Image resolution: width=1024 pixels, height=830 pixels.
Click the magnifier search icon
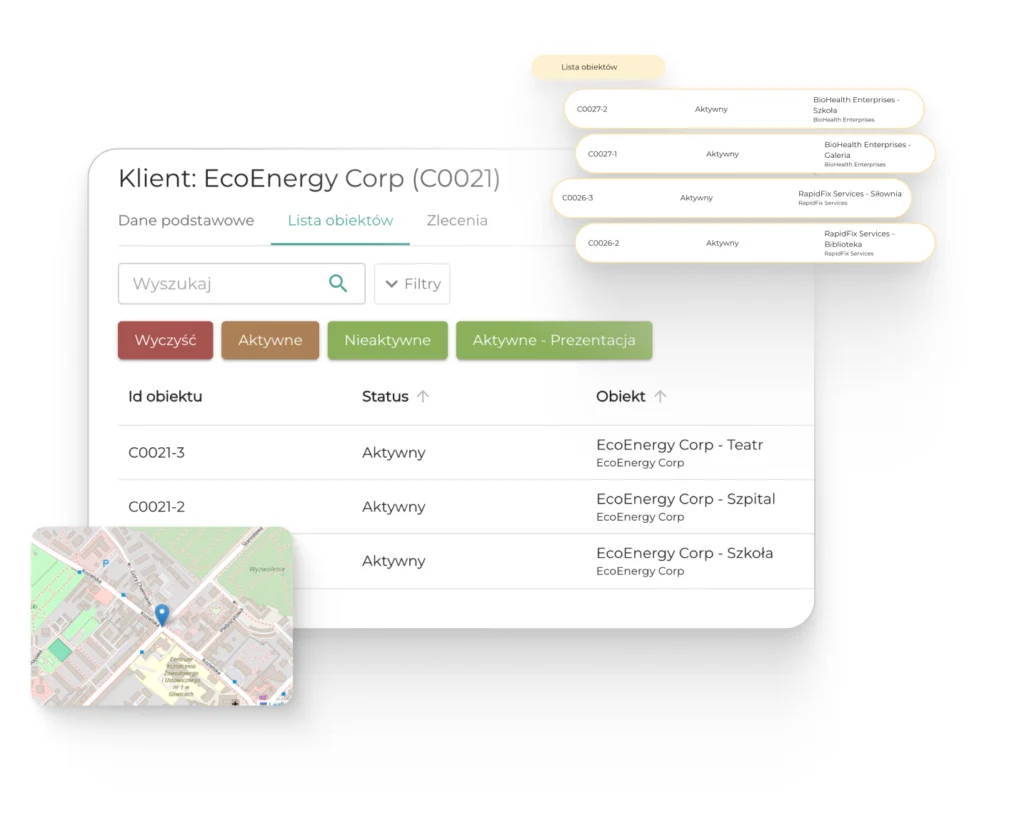coord(338,283)
